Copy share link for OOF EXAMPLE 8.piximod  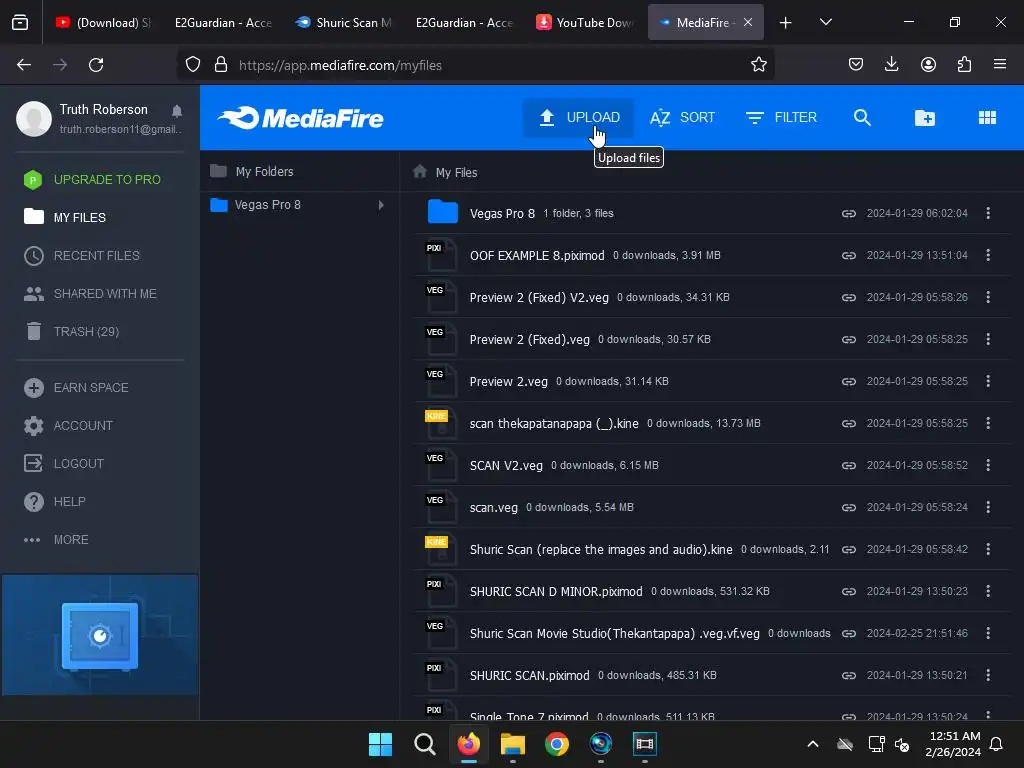tap(848, 255)
